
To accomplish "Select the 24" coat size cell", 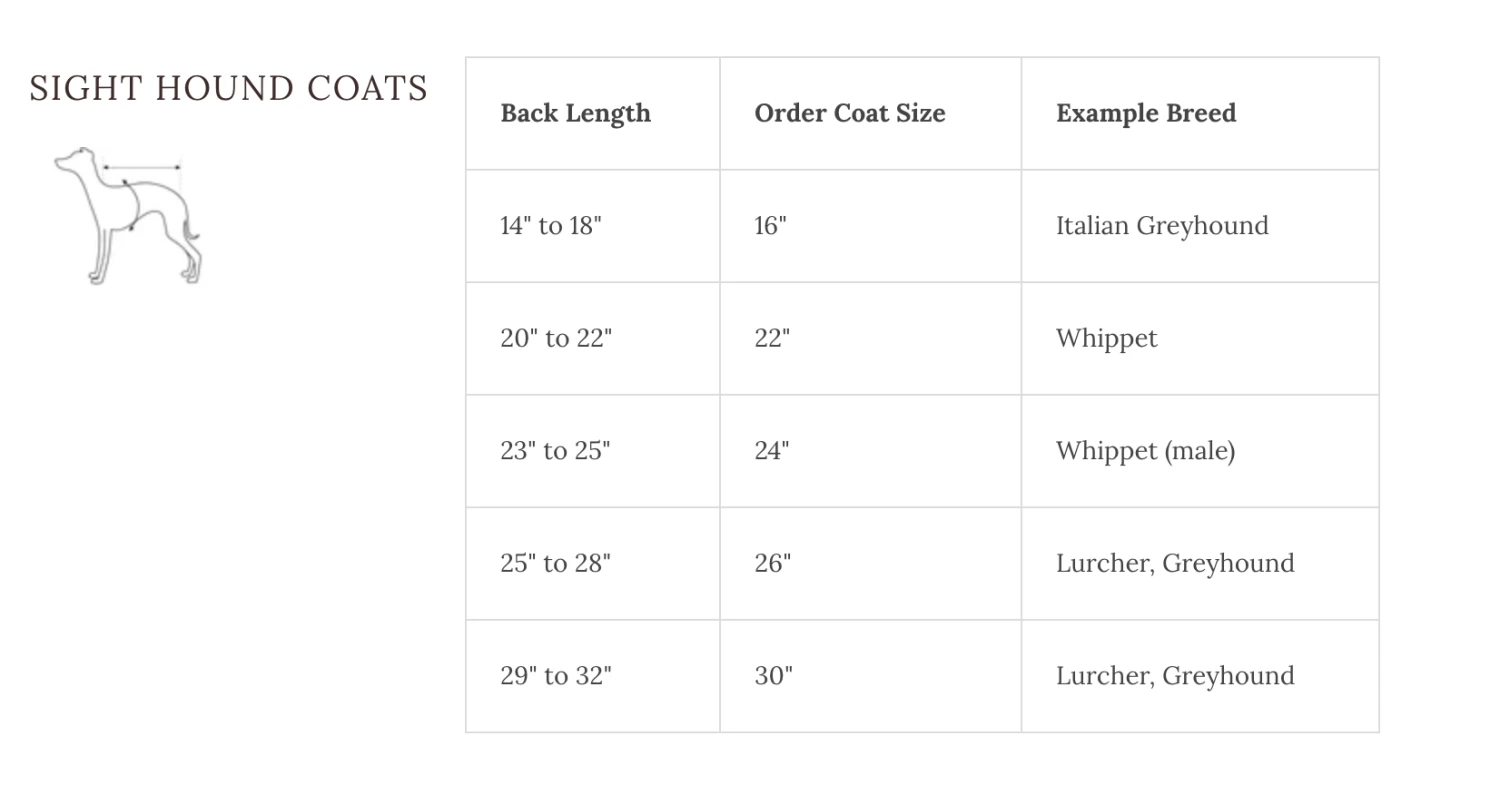I will (772, 451).
